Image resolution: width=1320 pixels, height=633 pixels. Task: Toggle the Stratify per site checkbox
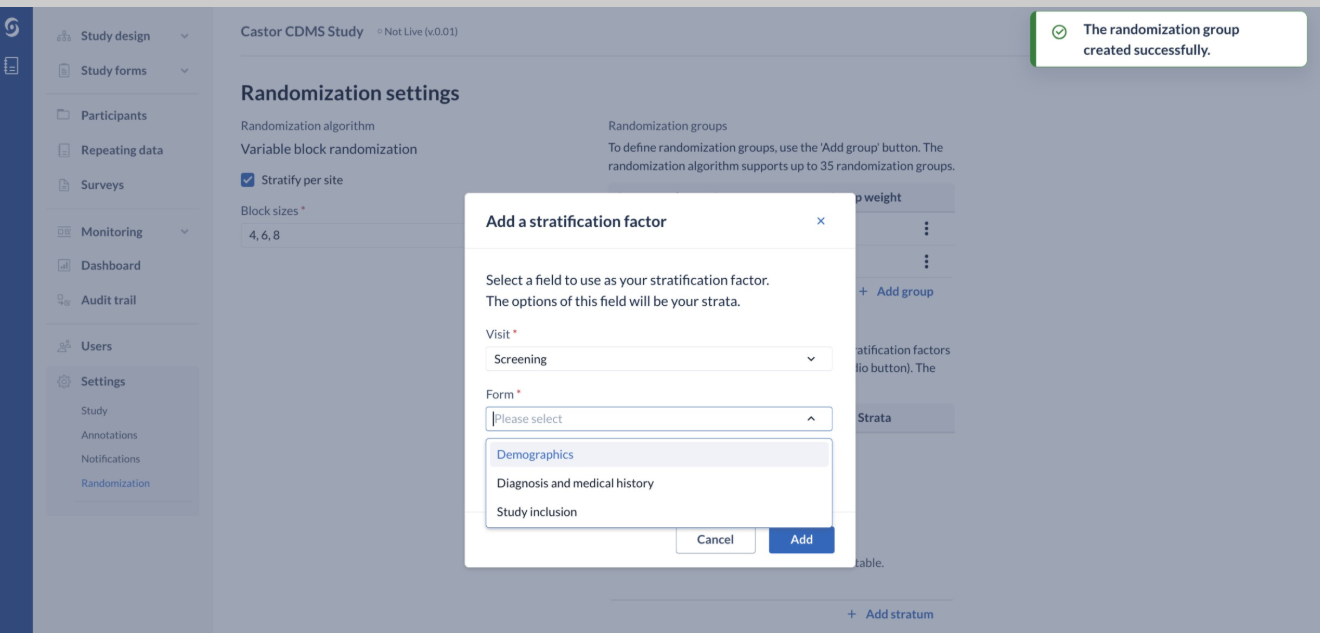coord(248,180)
